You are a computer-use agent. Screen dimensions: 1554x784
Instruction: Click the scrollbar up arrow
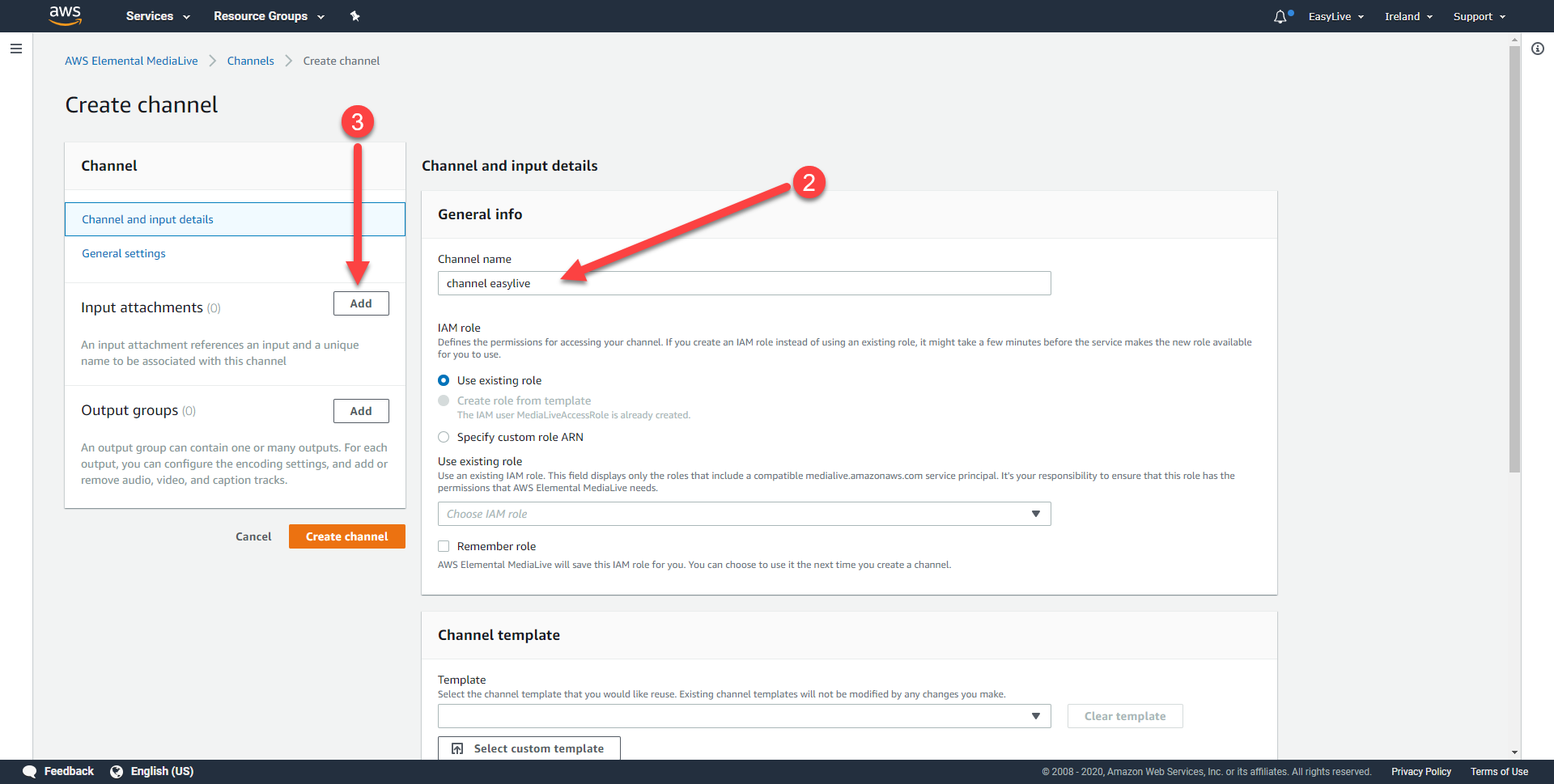pyautogui.click(x=1514, y=39)
